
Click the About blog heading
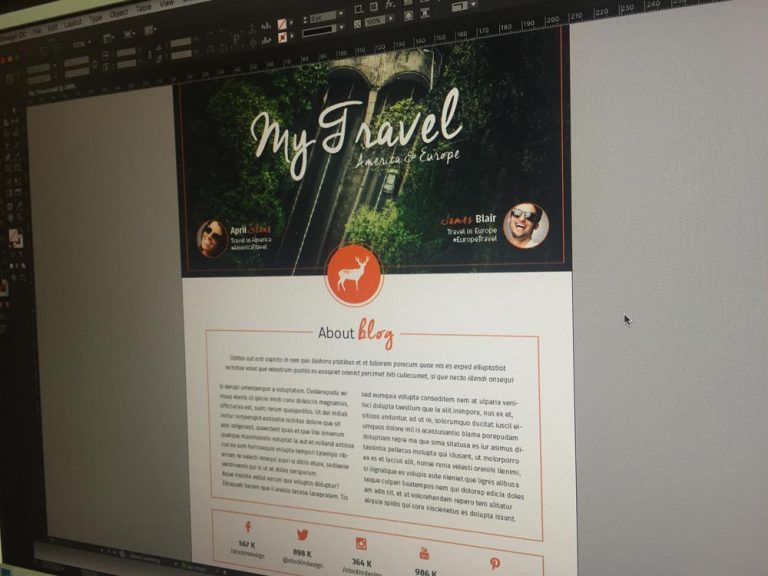356,334
